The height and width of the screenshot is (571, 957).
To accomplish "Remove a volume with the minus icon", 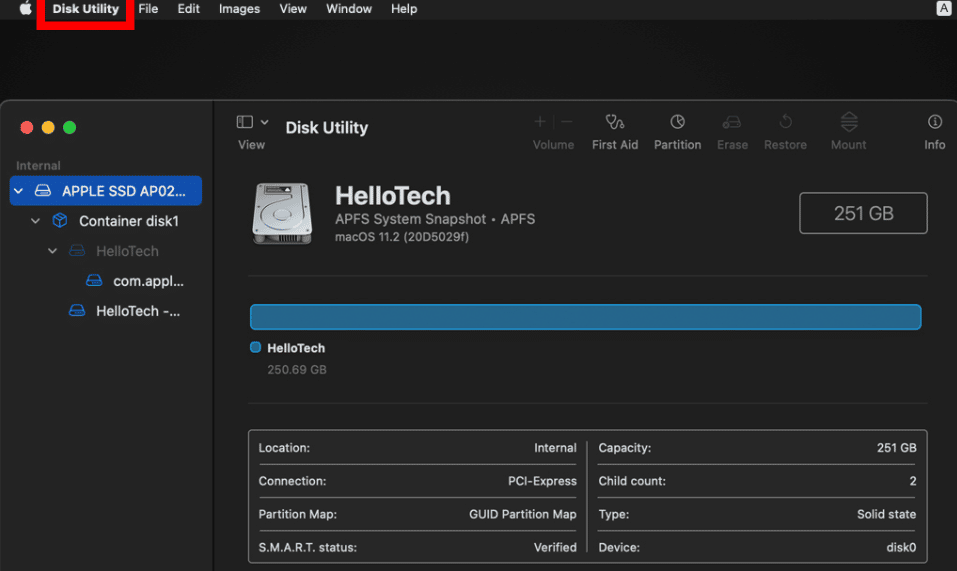I will (566, 122).
